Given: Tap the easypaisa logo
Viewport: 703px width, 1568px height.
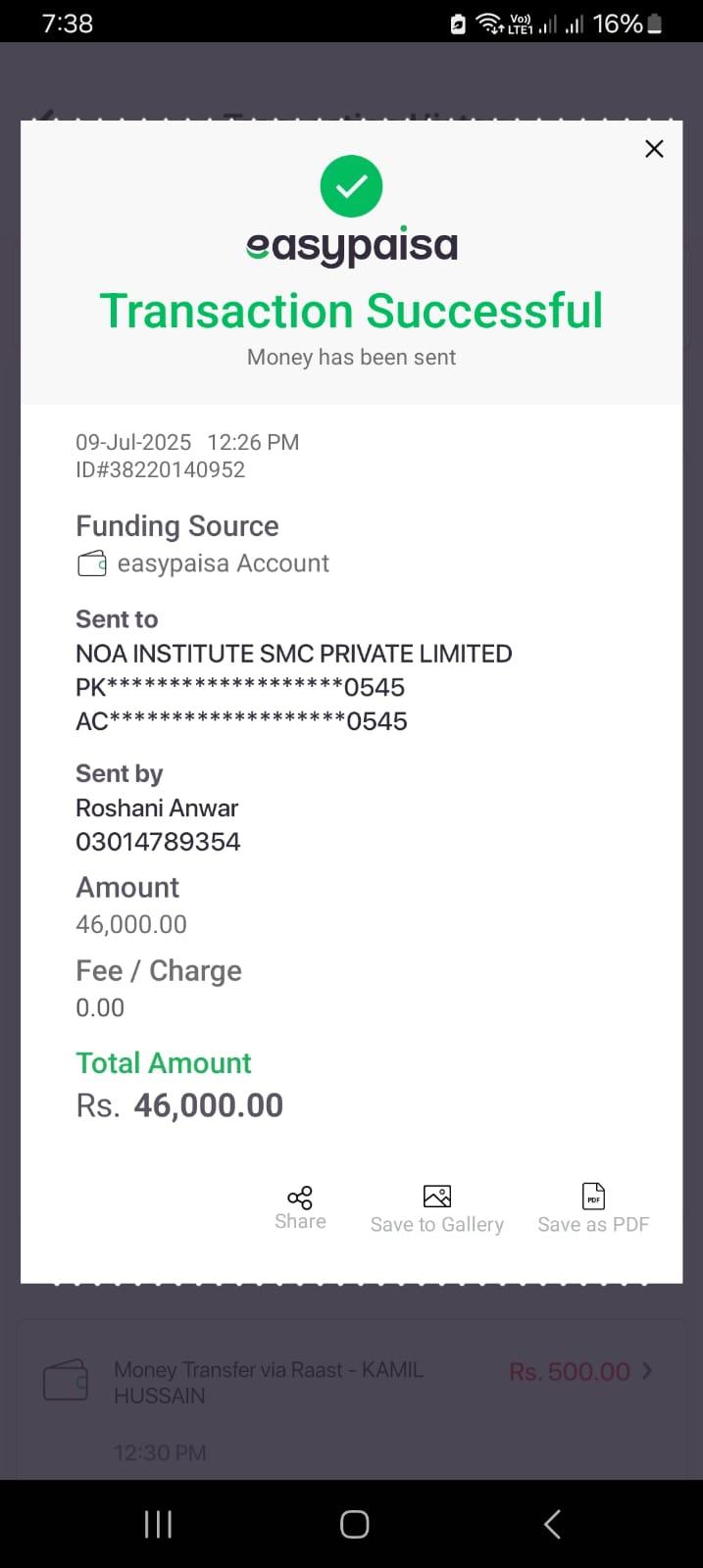Looking at the screenshot, I should (x=351, y=246).
